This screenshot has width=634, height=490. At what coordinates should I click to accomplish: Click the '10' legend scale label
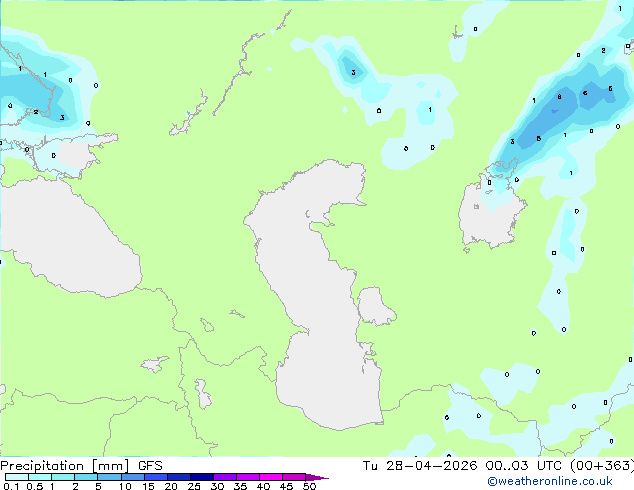click(x=125, y=486)
